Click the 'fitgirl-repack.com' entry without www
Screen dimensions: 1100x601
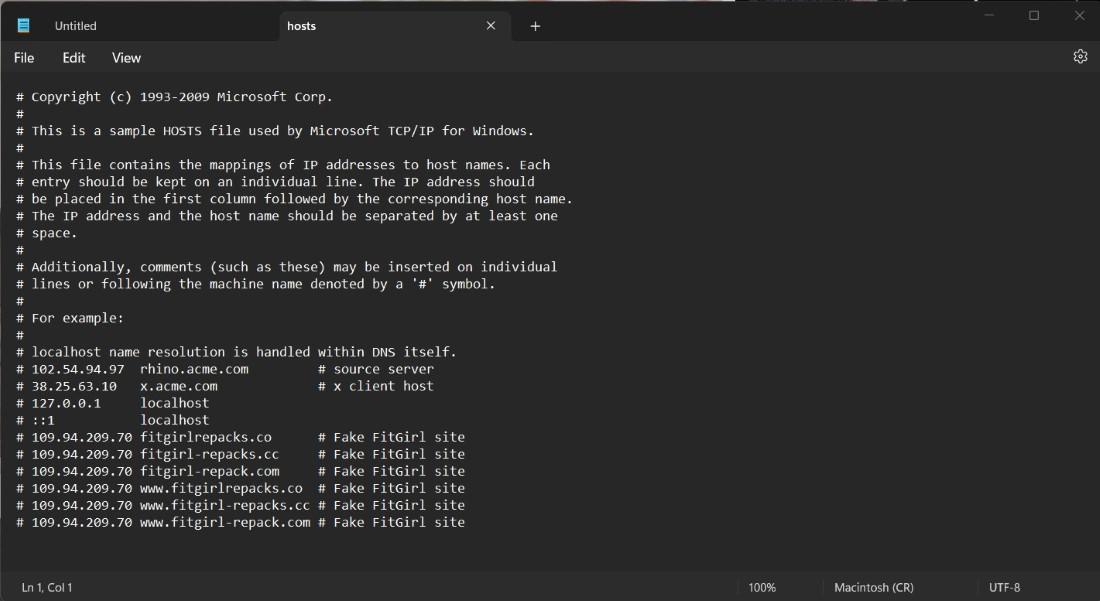pyautogui.click(x=209, y=471)
